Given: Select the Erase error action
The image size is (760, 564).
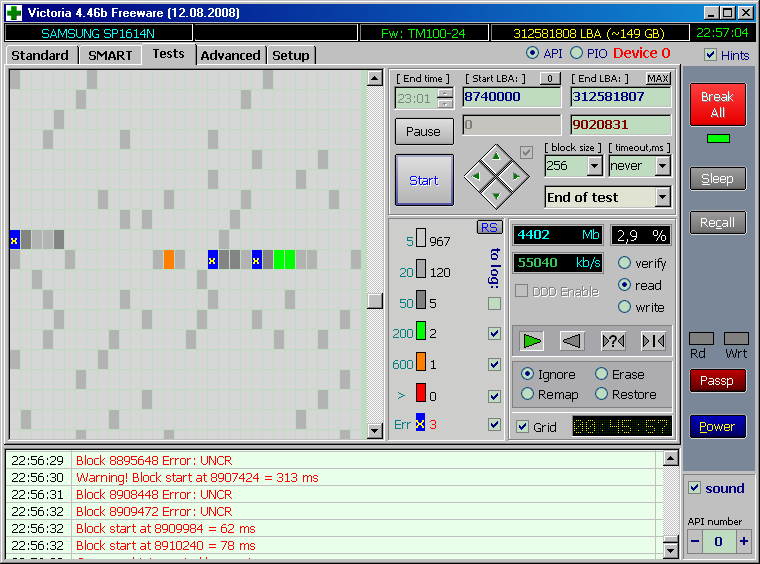Looking at the screenshot, I should pos(602,374).
